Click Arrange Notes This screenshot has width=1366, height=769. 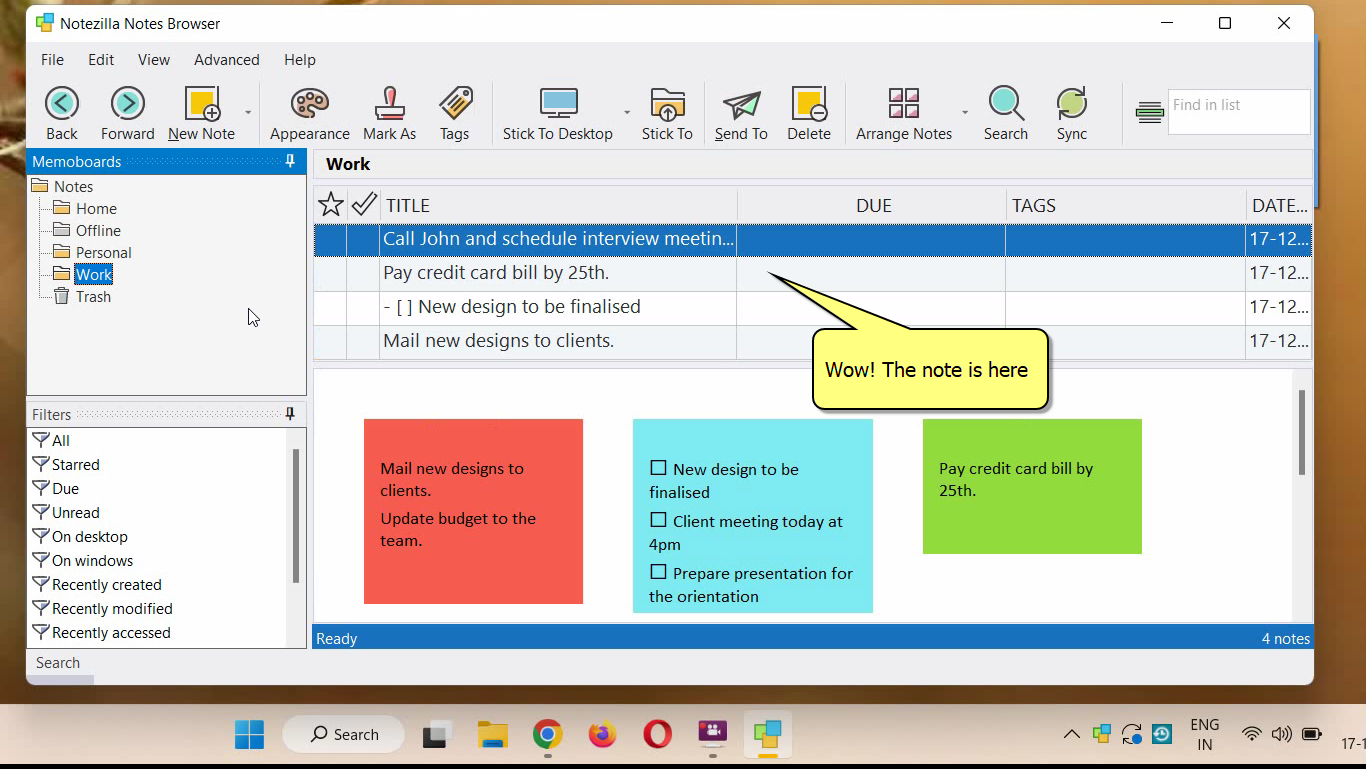point(904,113)
